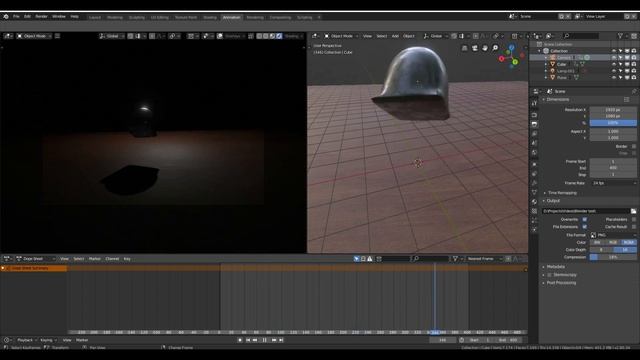Screen dimensions: 640x360
Task: Toggle the File Extensions checkbox
Action: pyautogui.click(x=584, y=227)
